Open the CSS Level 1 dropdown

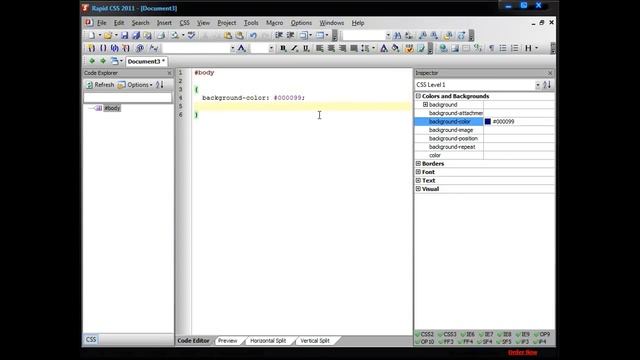pyautogui.click(x=538, y=85)
